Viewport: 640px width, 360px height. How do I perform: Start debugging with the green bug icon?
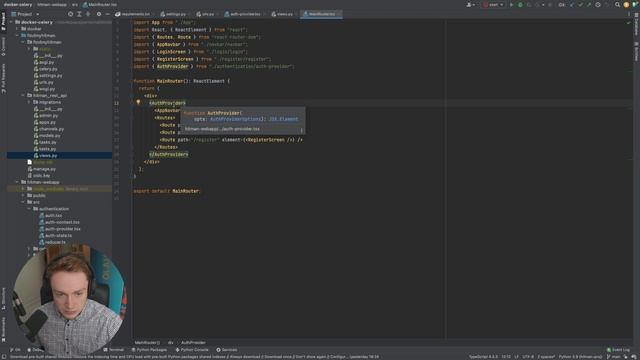(520, 5)
